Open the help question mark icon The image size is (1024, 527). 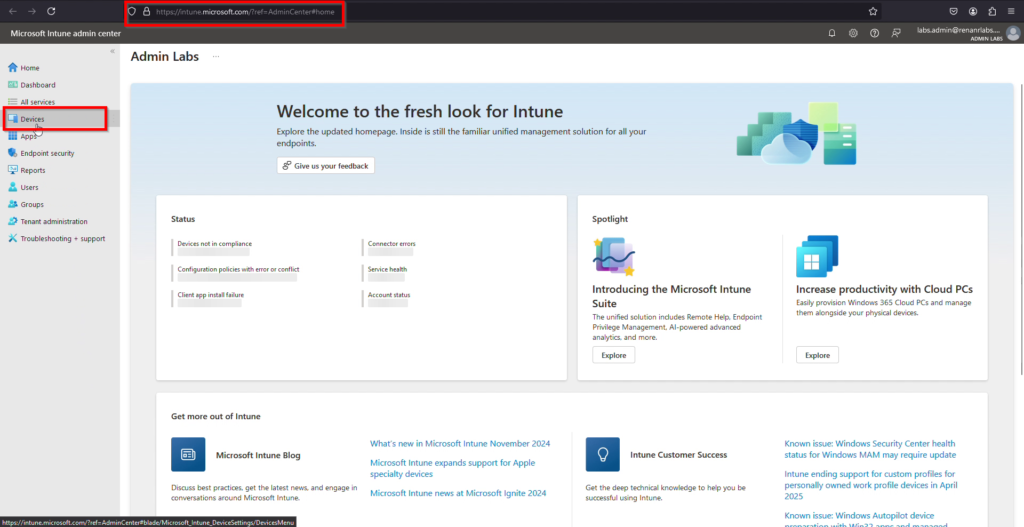(874, 33)
